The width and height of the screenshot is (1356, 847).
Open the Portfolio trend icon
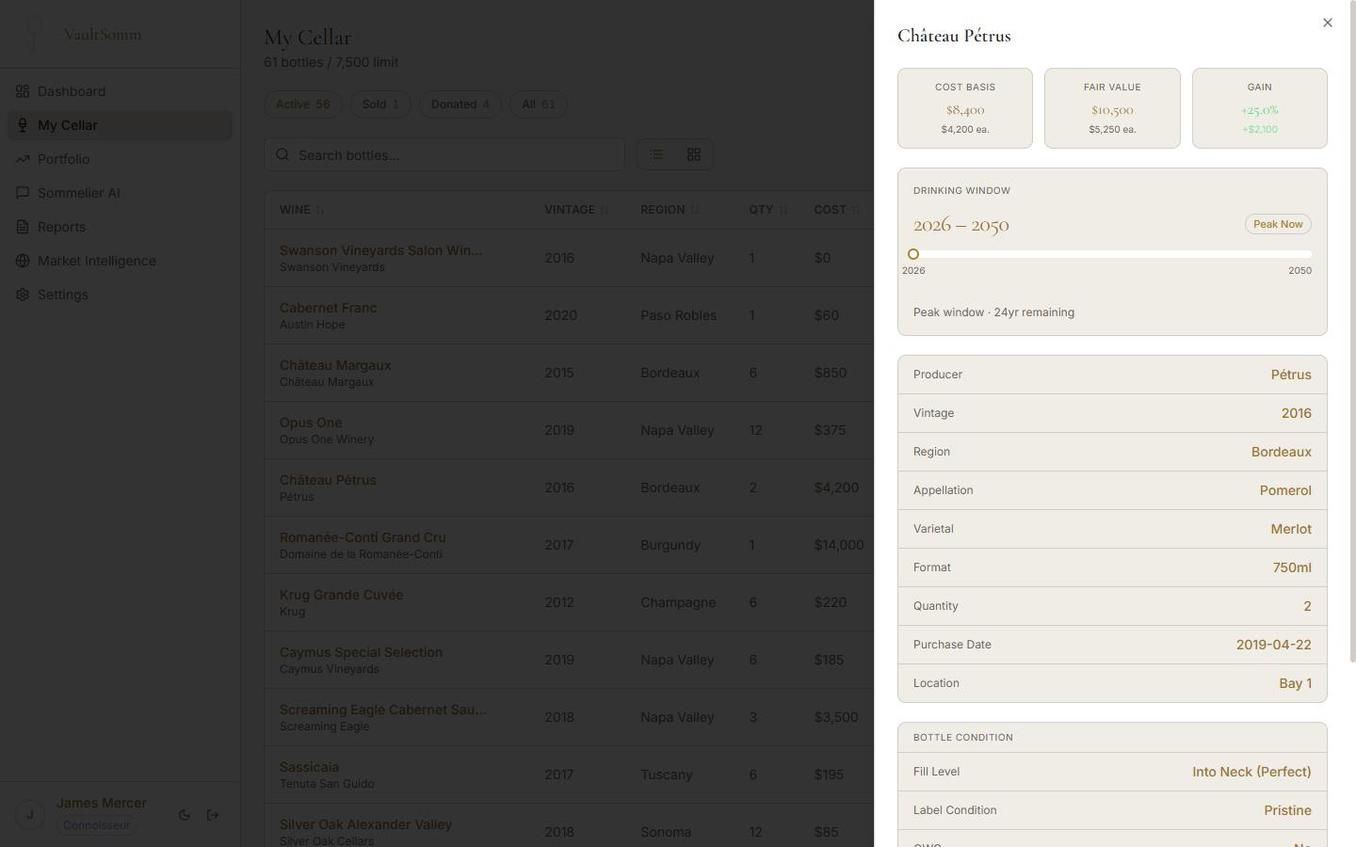coord(22,159)
